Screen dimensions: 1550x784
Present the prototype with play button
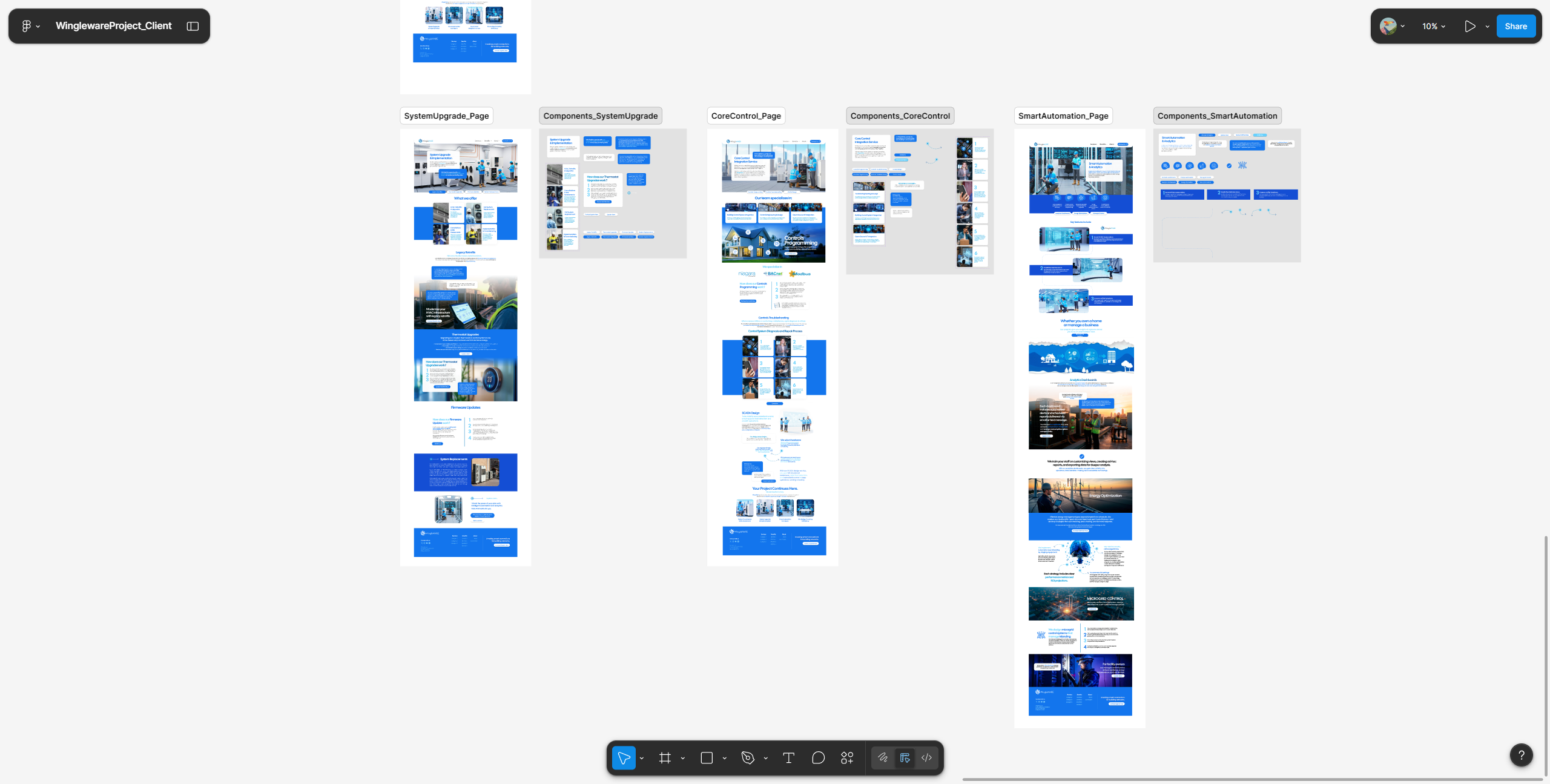click(1469, 26)
